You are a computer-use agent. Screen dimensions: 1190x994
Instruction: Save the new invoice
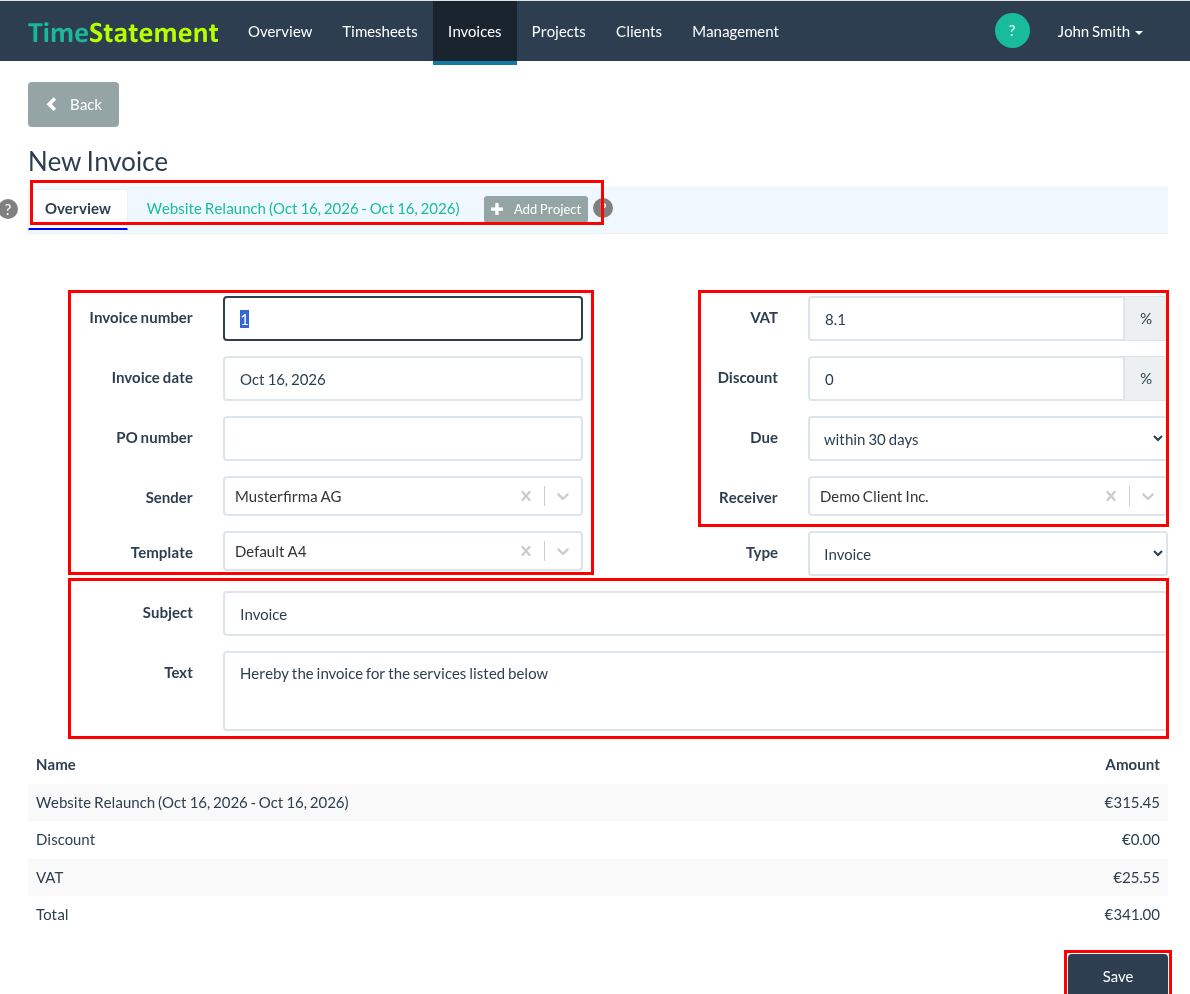pyautogui.click(x=1117, y=975)
